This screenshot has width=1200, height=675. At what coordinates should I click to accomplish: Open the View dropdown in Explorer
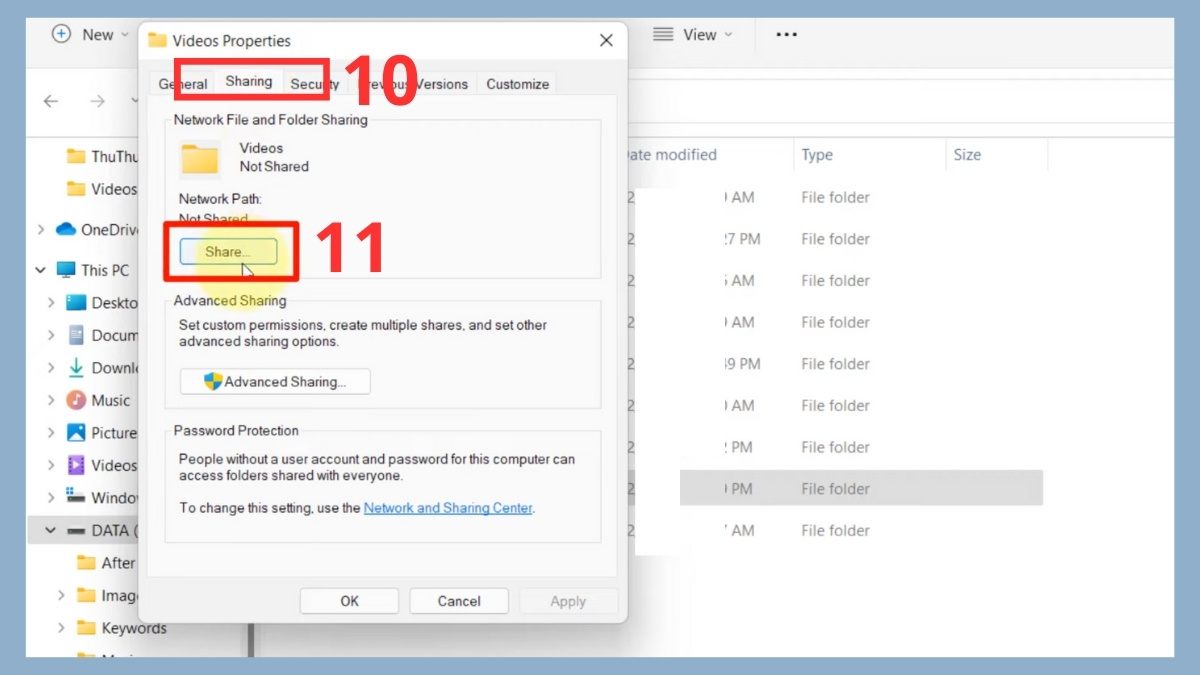tap(692, 34)
